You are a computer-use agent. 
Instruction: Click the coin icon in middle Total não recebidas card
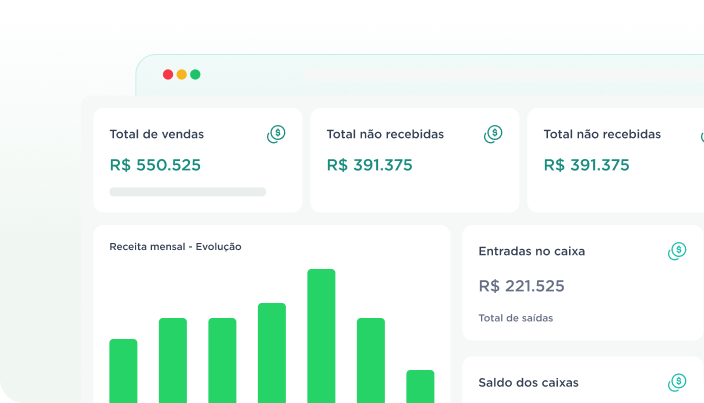[x=493, y=134]
